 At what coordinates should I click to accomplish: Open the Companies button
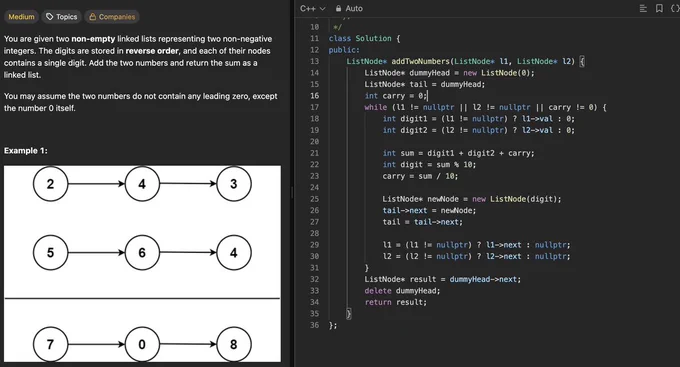[x=112, y=16]
